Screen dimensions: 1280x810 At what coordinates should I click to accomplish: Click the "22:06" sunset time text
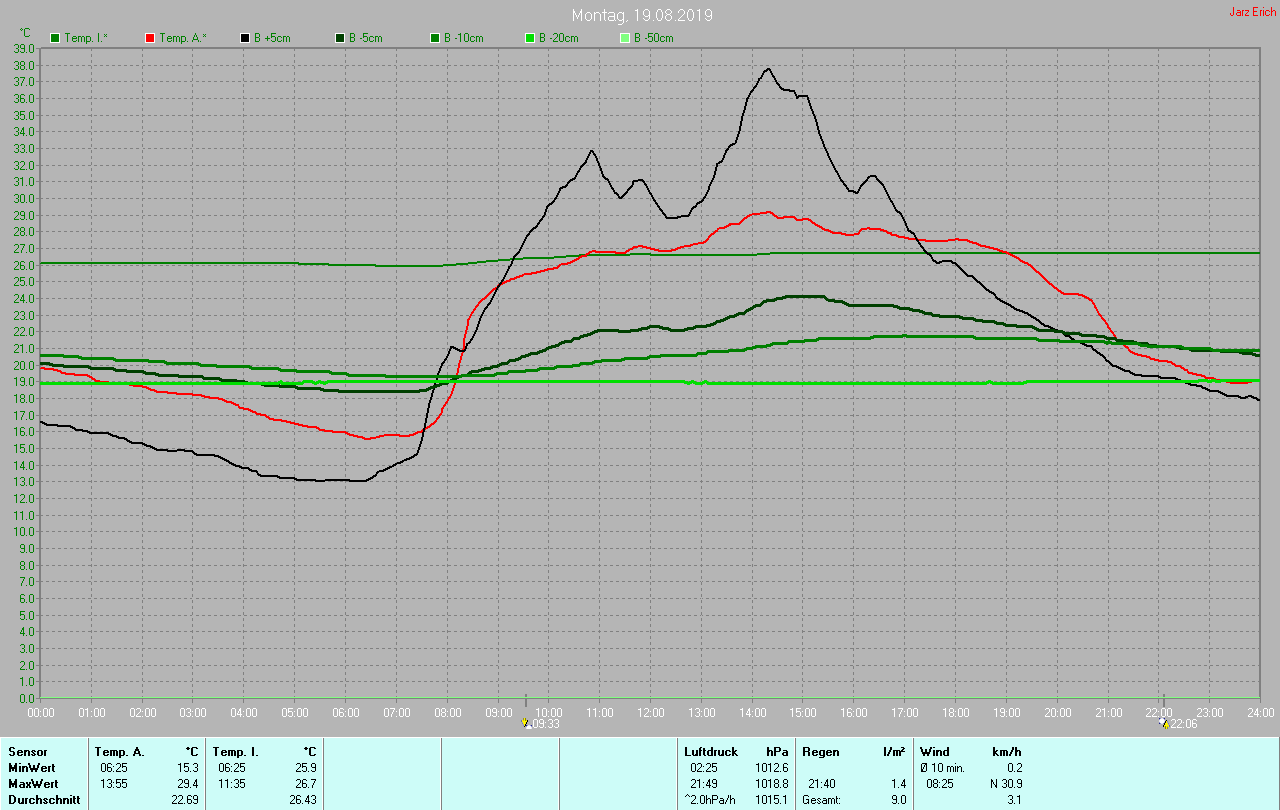click(1184, 724)
